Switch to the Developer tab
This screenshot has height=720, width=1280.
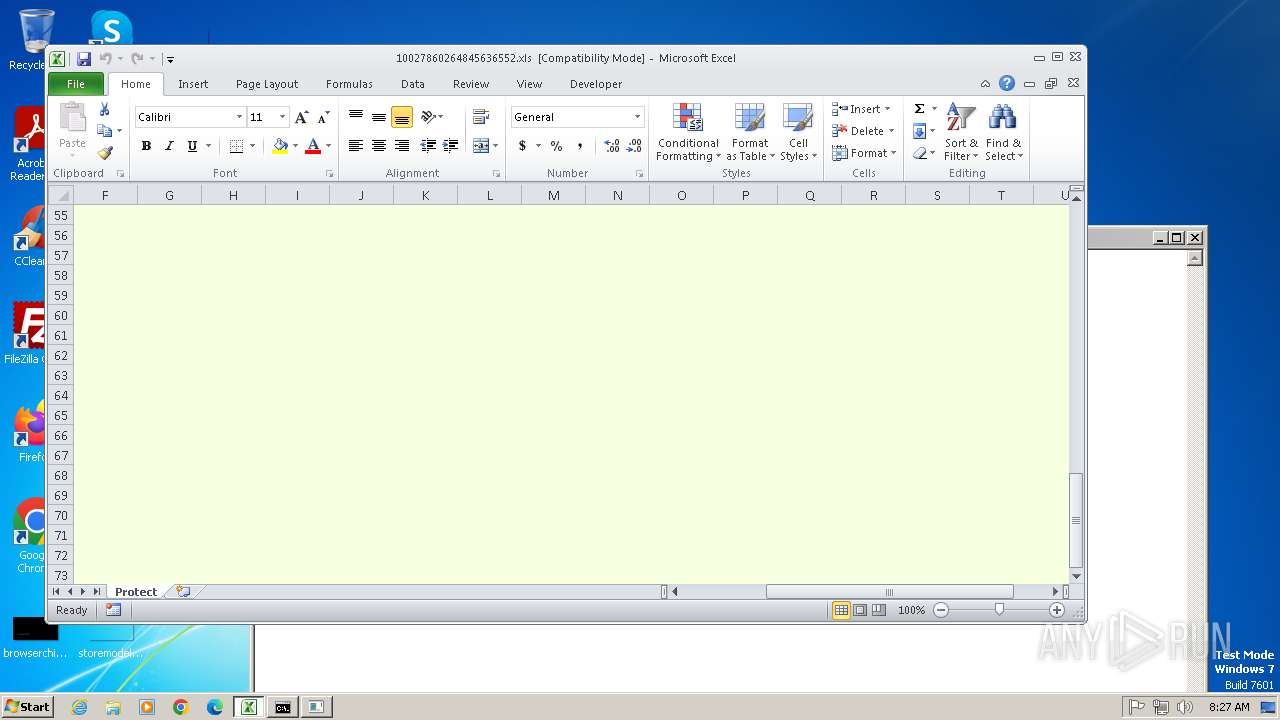pos(596,84)
